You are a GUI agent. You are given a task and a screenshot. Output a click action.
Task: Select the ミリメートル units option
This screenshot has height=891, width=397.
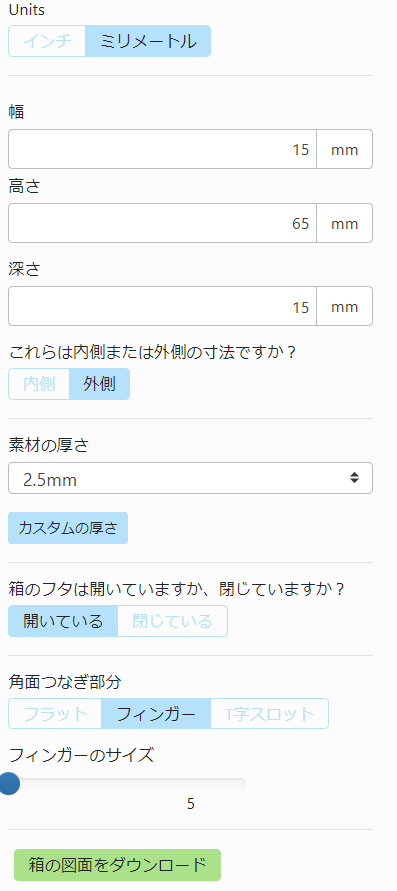(x=148, y=41)
